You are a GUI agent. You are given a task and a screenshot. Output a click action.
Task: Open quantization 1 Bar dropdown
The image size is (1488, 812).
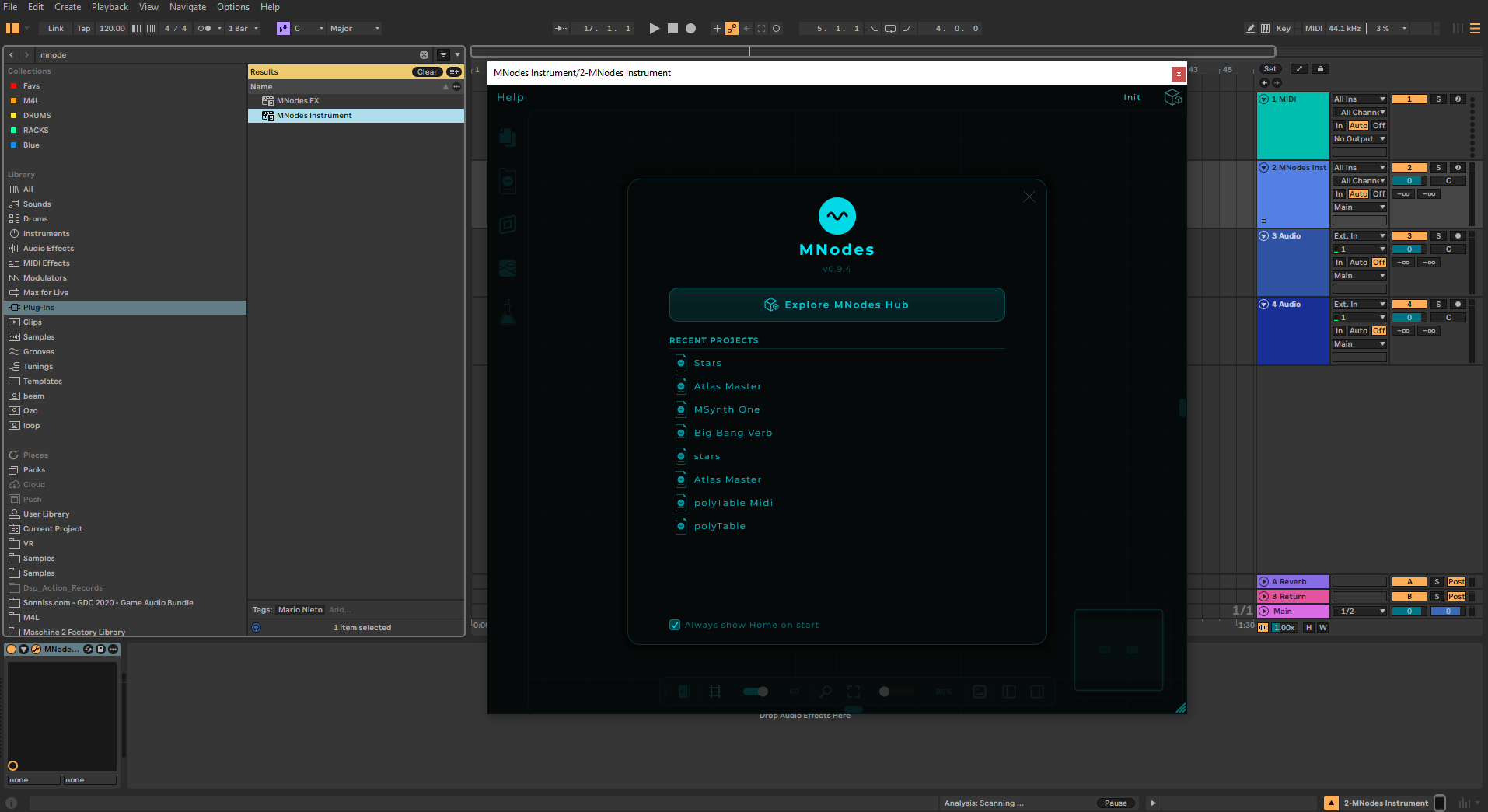click(x=243, y=29)
